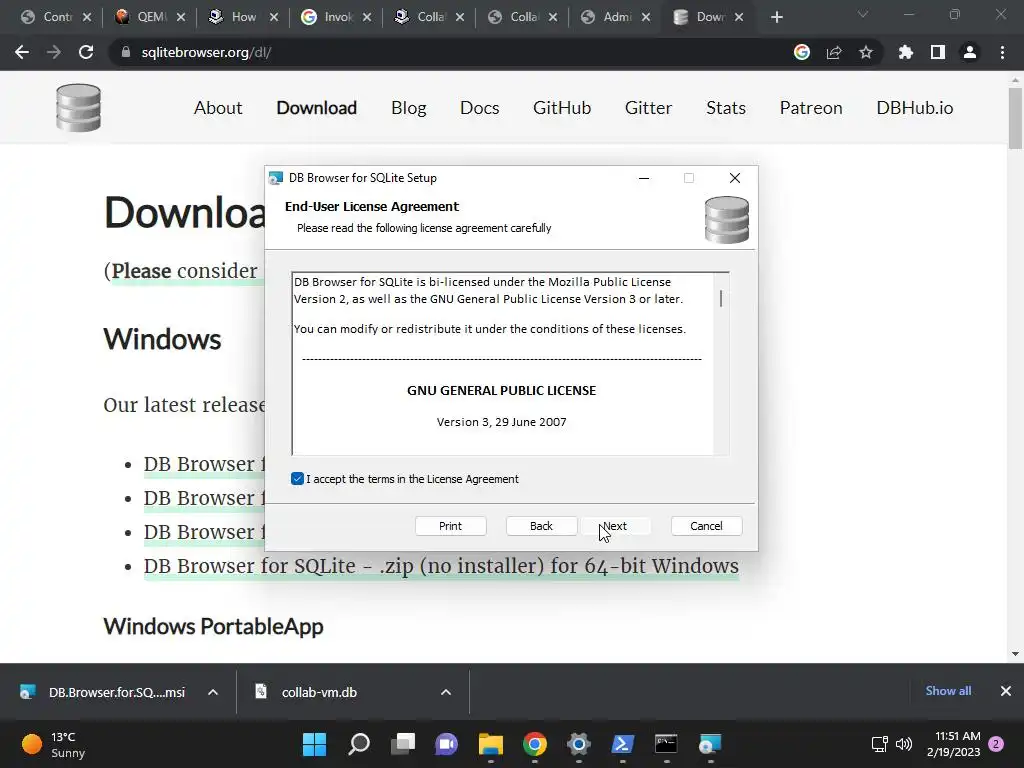
Task: Open the About page
Action: (218, 108)
